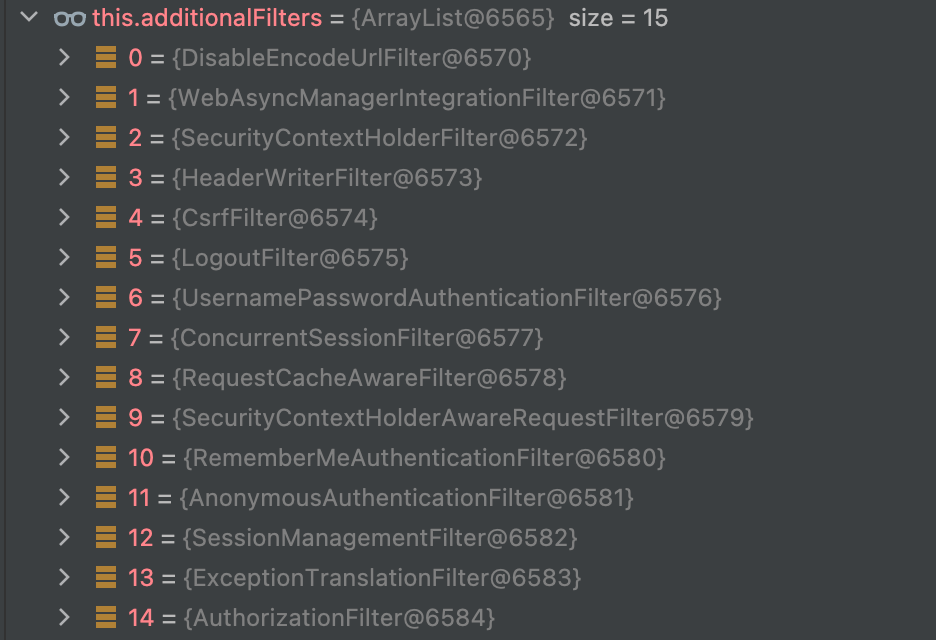Expand the SecurityContextHolderFilter node
Viewport: 936px width, 640px height.
tap(64, 137)
